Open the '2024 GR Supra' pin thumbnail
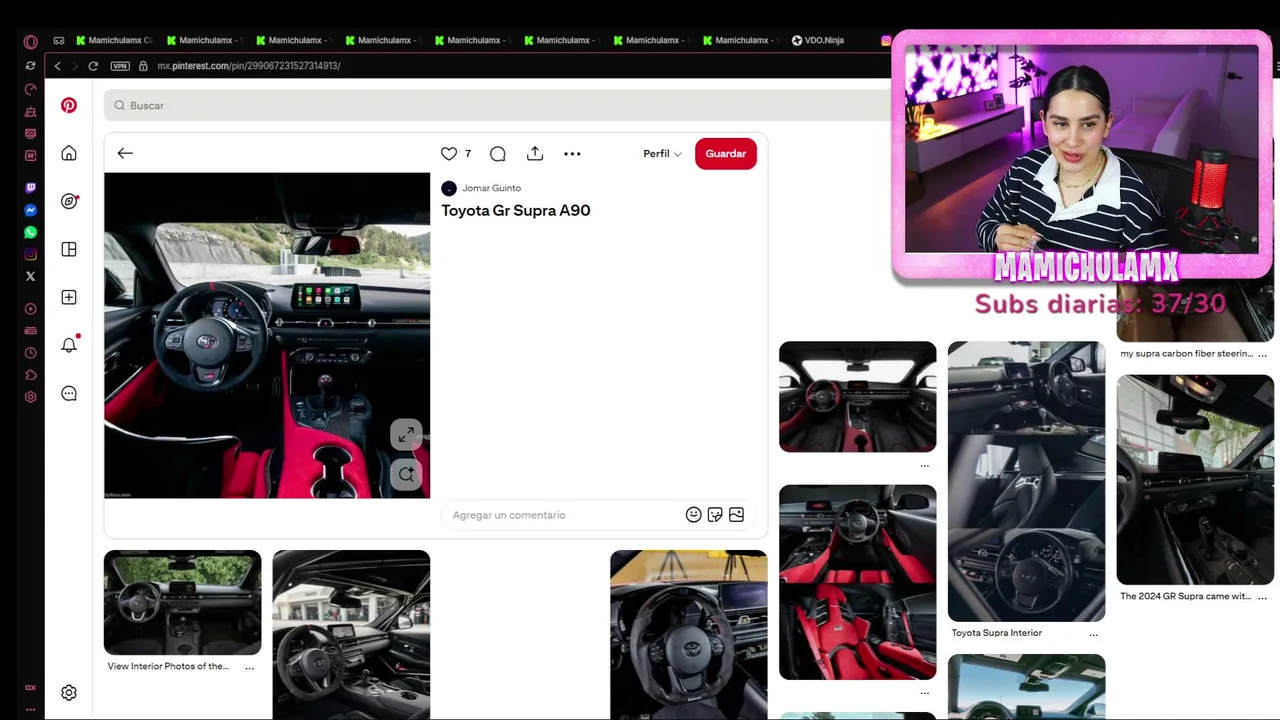The image size is (1280, 720). (x=1196, y=480)
